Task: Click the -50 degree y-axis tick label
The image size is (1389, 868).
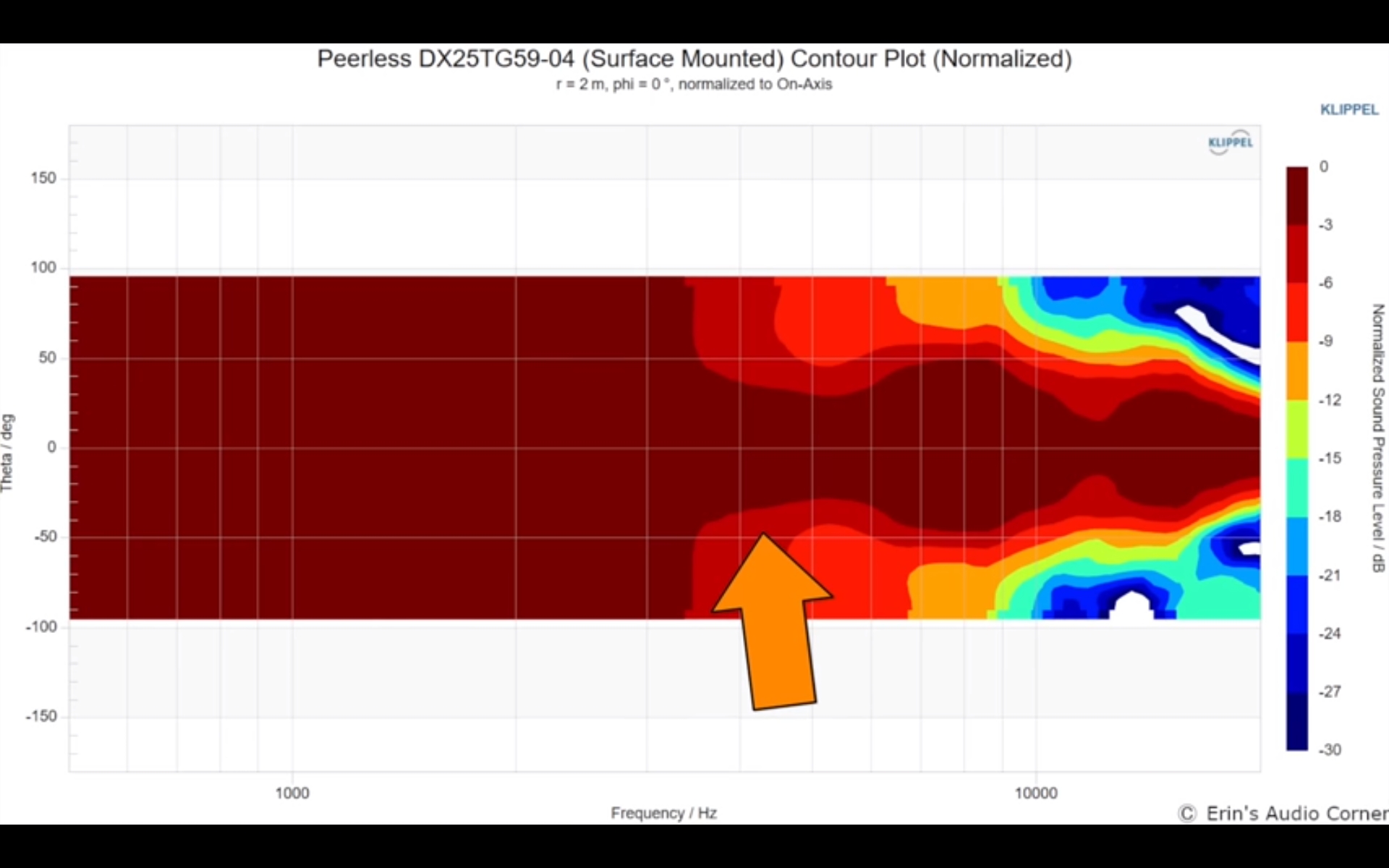Action: (45, 537)
